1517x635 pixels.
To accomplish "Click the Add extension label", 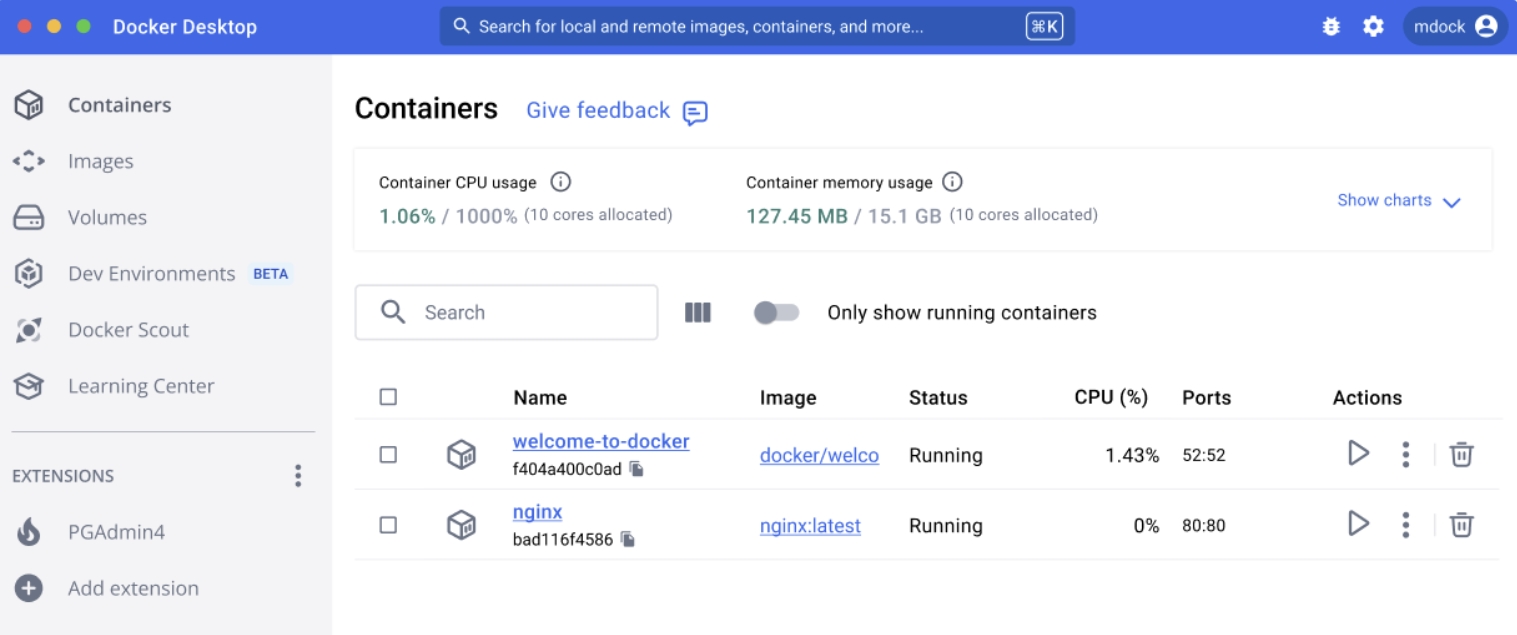I will 133,588.
